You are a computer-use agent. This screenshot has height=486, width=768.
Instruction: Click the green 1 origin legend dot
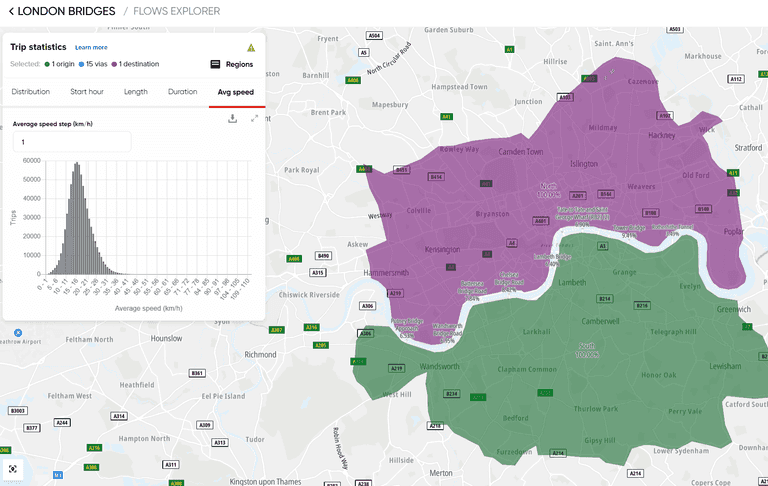click(47, 64)
